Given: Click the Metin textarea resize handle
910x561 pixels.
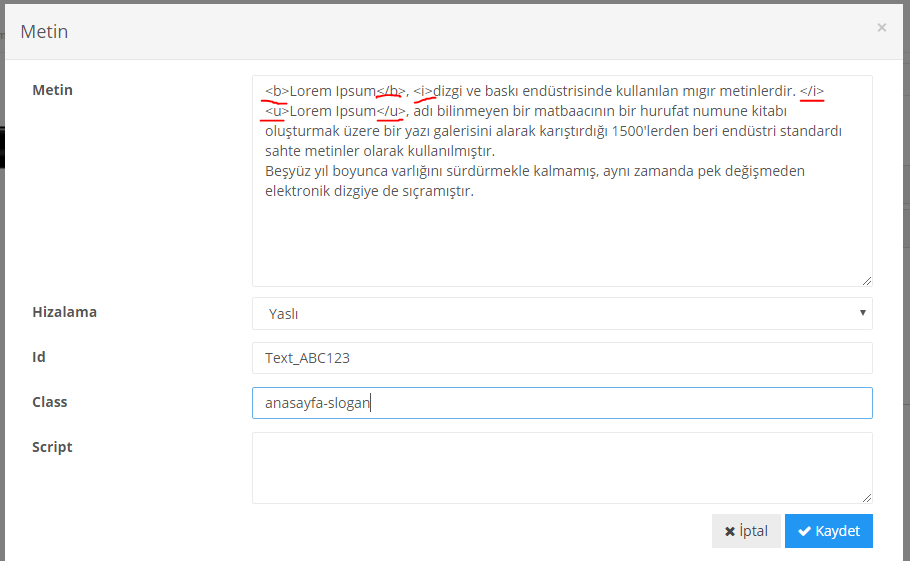Looking at the screenshot, I should 866,281.
